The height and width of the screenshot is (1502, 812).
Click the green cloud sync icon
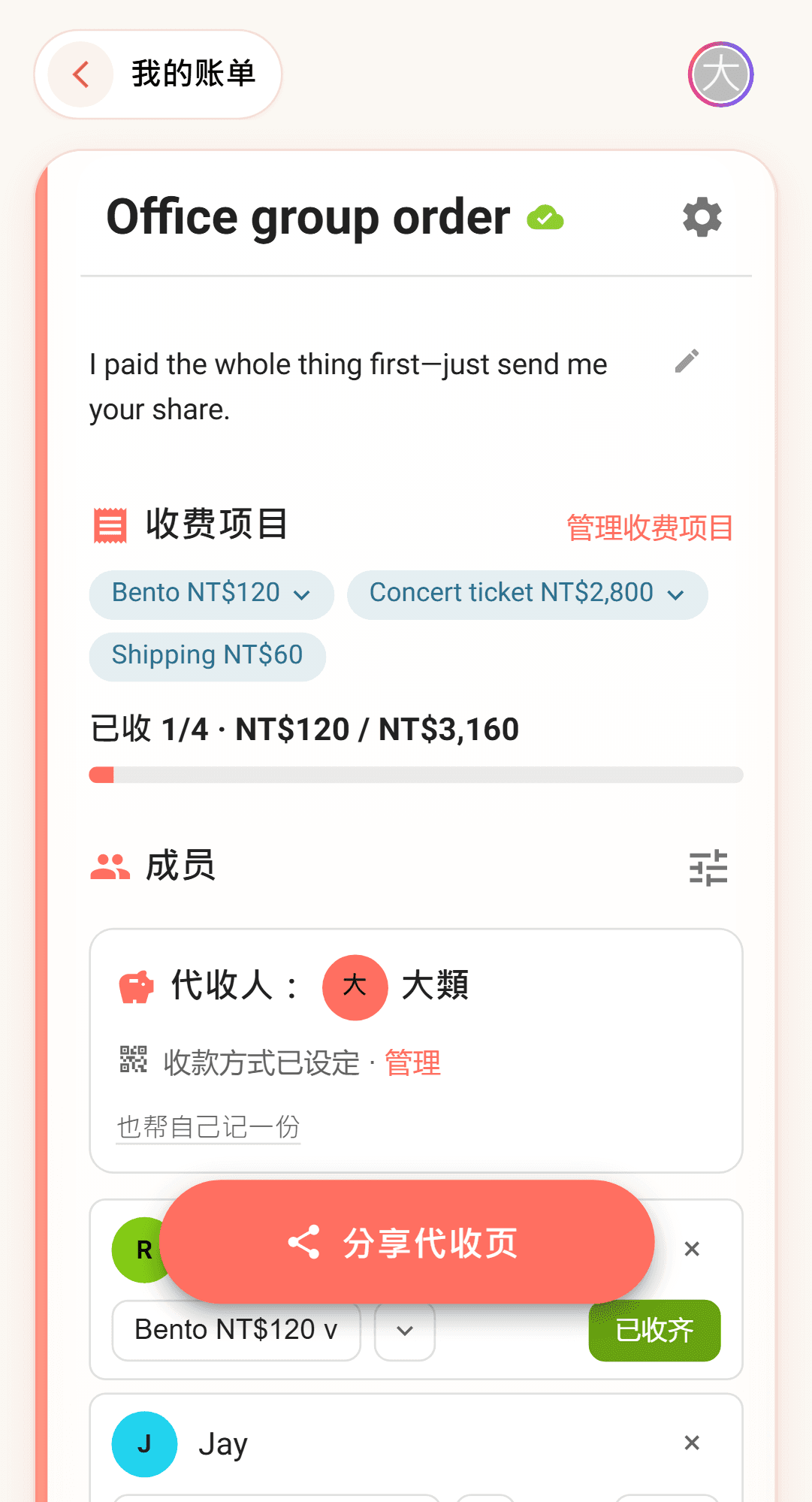[545, 218]
